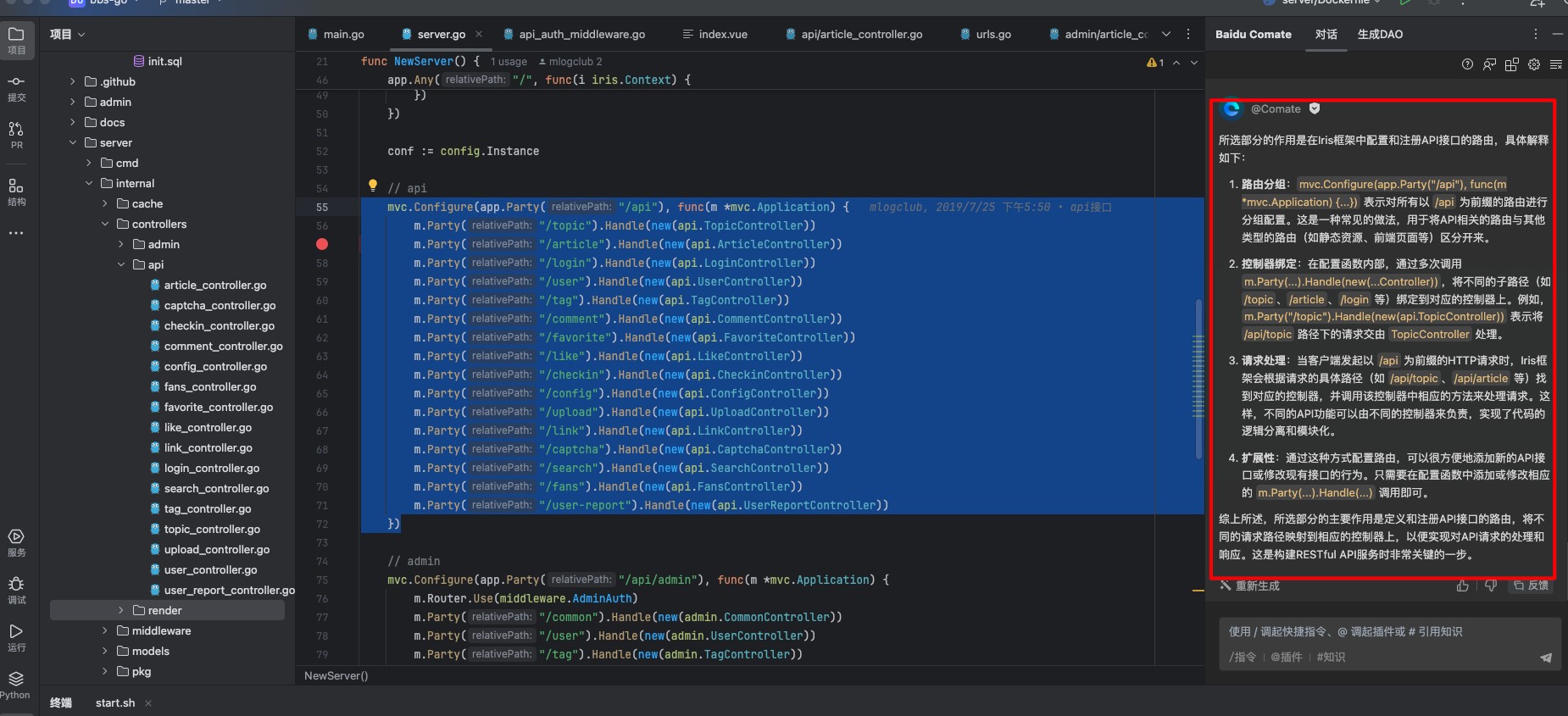Open the 运行 (Run) tool window
The image size is (1568, 716).
pyautogui.click(x=16, y=637)
